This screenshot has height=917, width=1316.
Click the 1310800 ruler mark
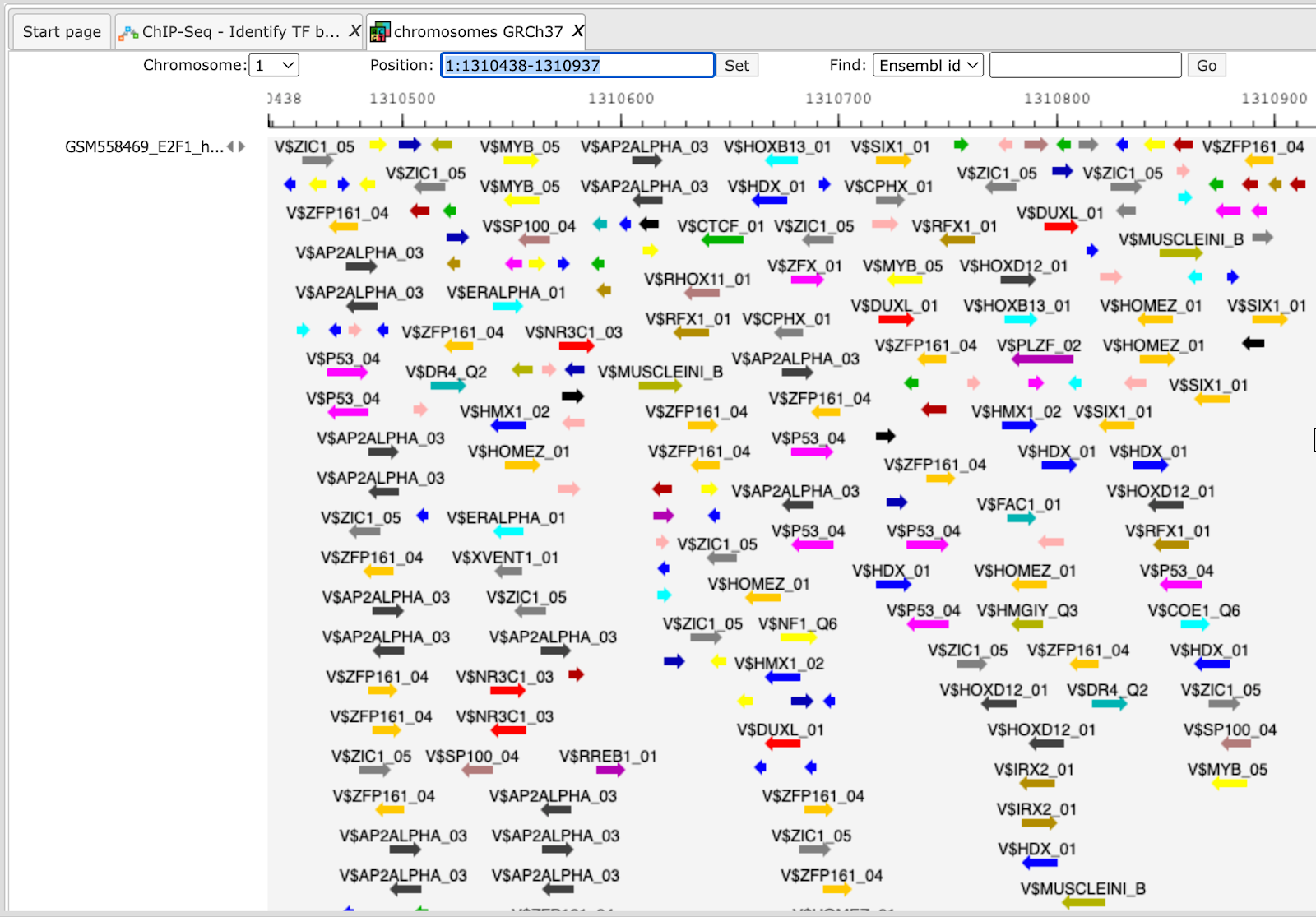pyautogui.click(x=1057, y=99)
